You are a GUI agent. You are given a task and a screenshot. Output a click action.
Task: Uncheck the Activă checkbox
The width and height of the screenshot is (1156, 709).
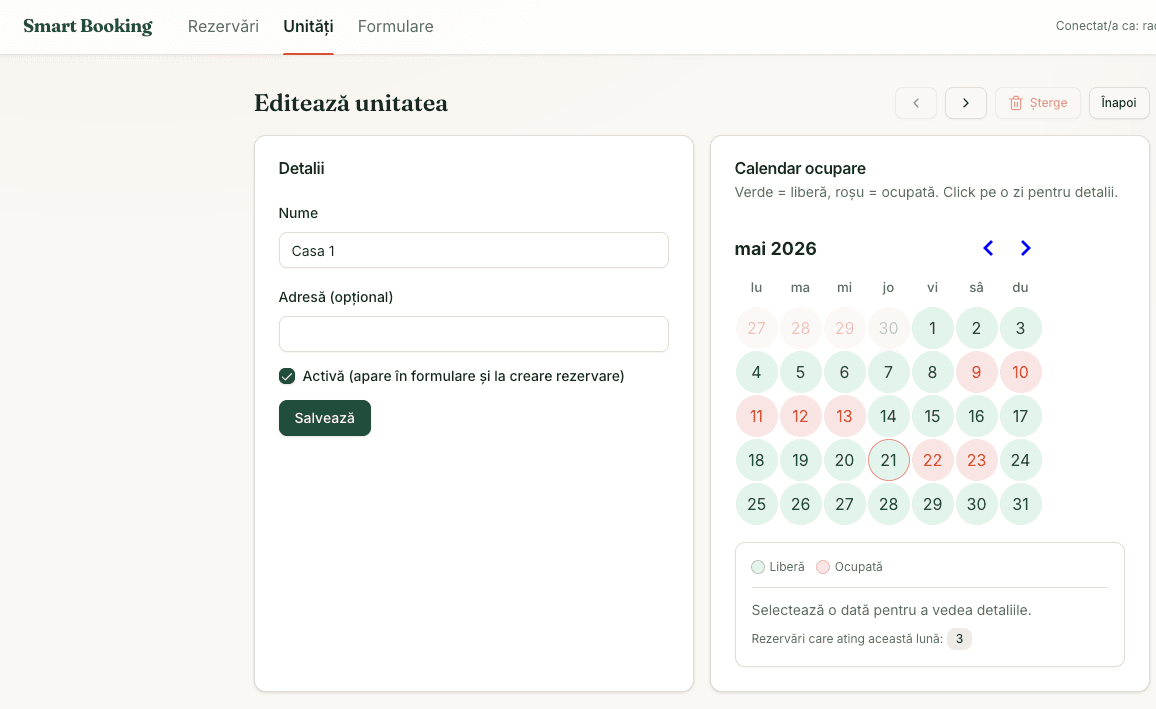(287, 377)
